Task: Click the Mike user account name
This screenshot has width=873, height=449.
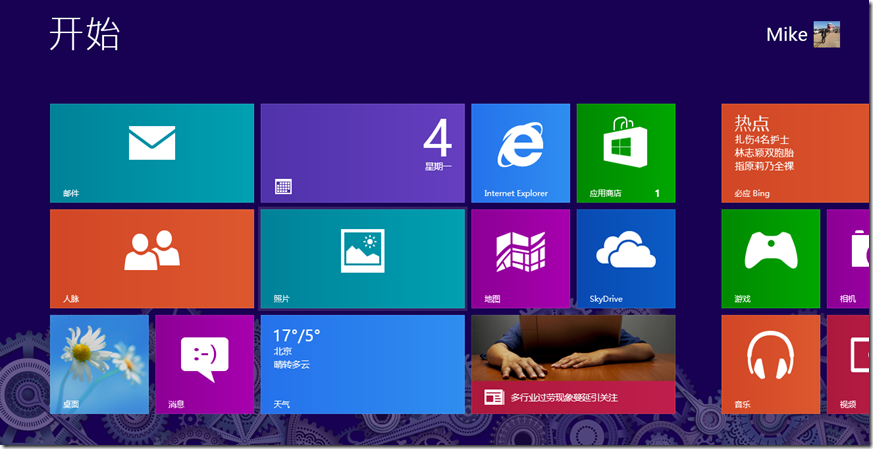Action: pos(787,35)
